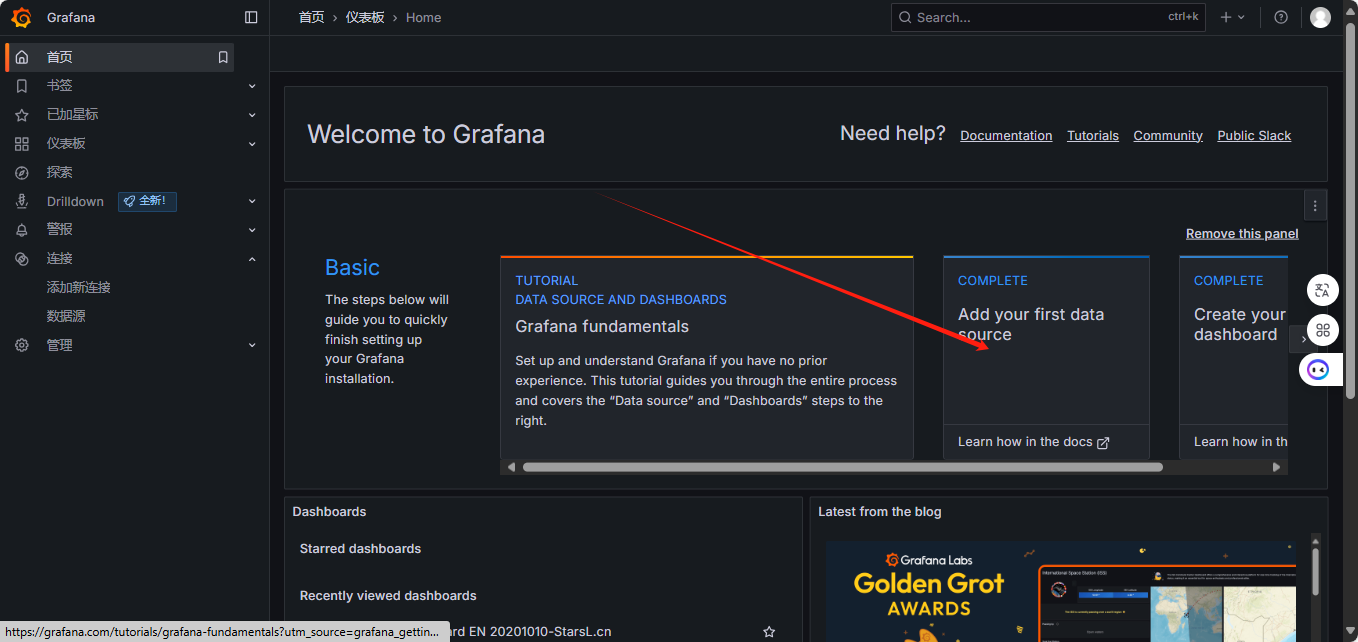The image size is (1358, 642).
Task: Click the gear icon beside 管理
Action: click(22, 345)
